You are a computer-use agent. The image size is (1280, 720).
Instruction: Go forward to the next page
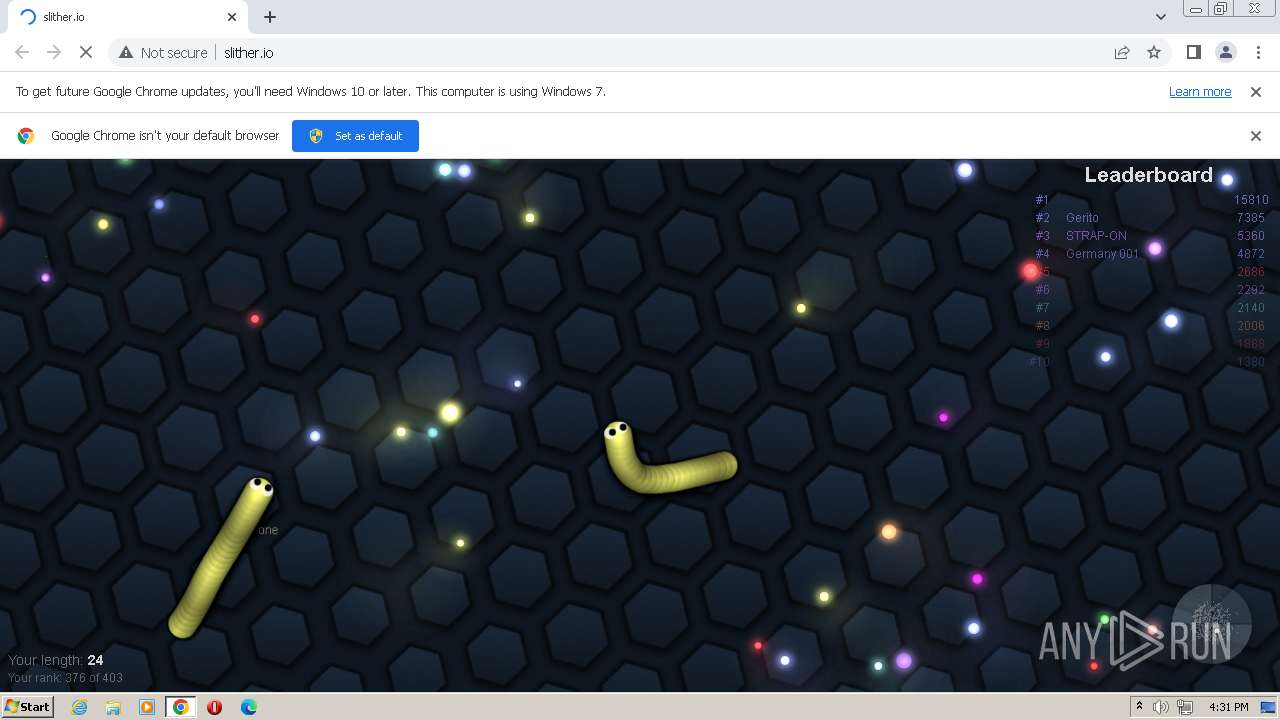[x=54, y=52]
